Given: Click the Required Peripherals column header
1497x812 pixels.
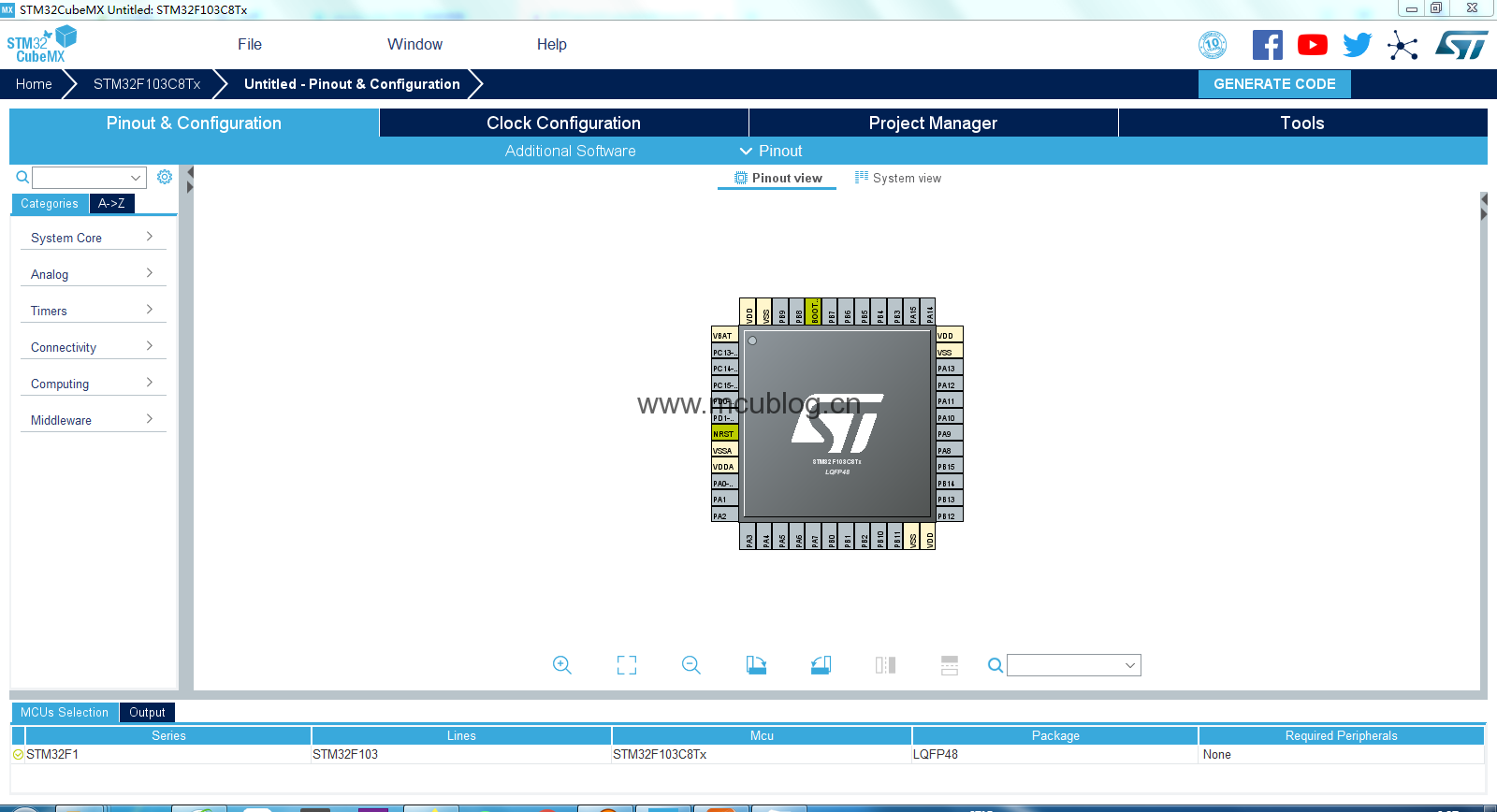Looking at the screenshot, I should tap(1341, 735).
